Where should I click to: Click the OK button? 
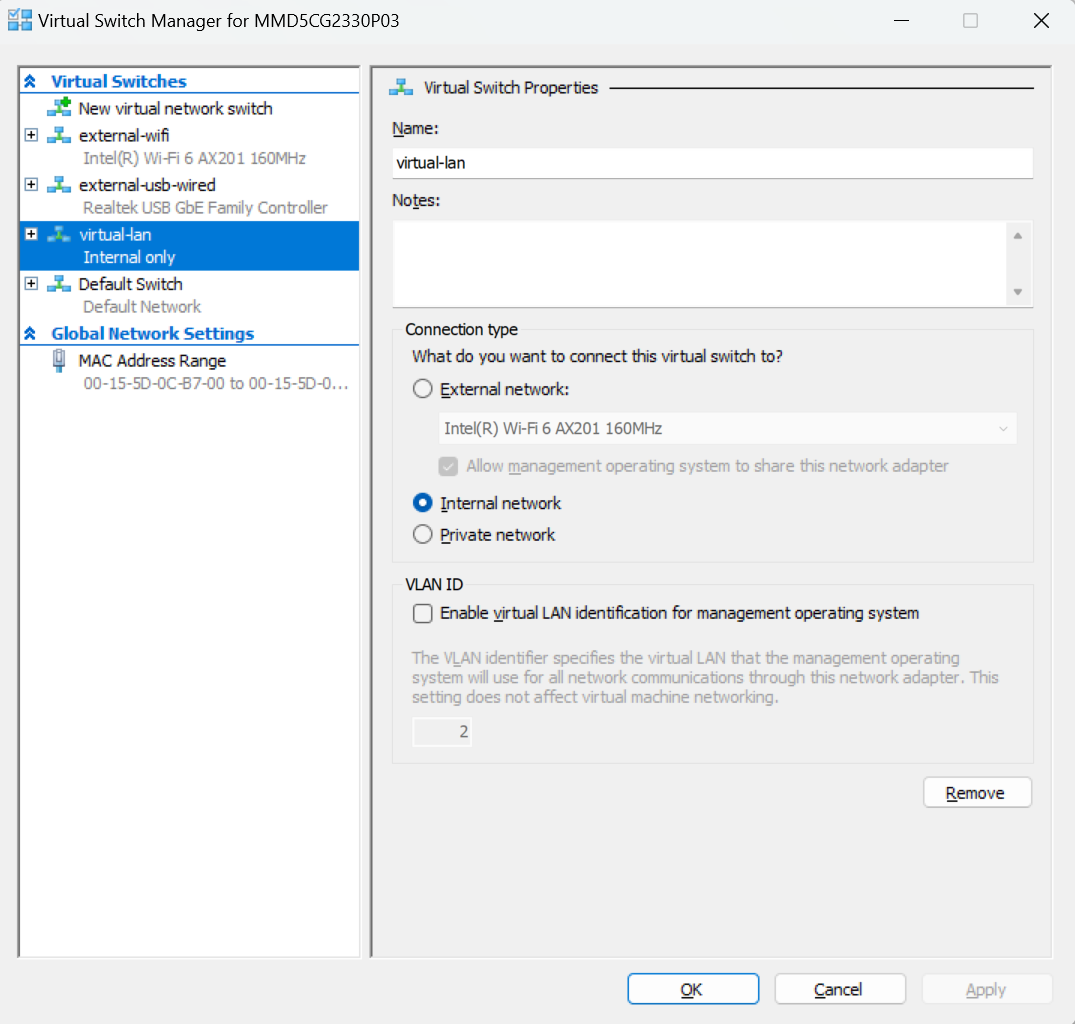(x=691, y=989)
